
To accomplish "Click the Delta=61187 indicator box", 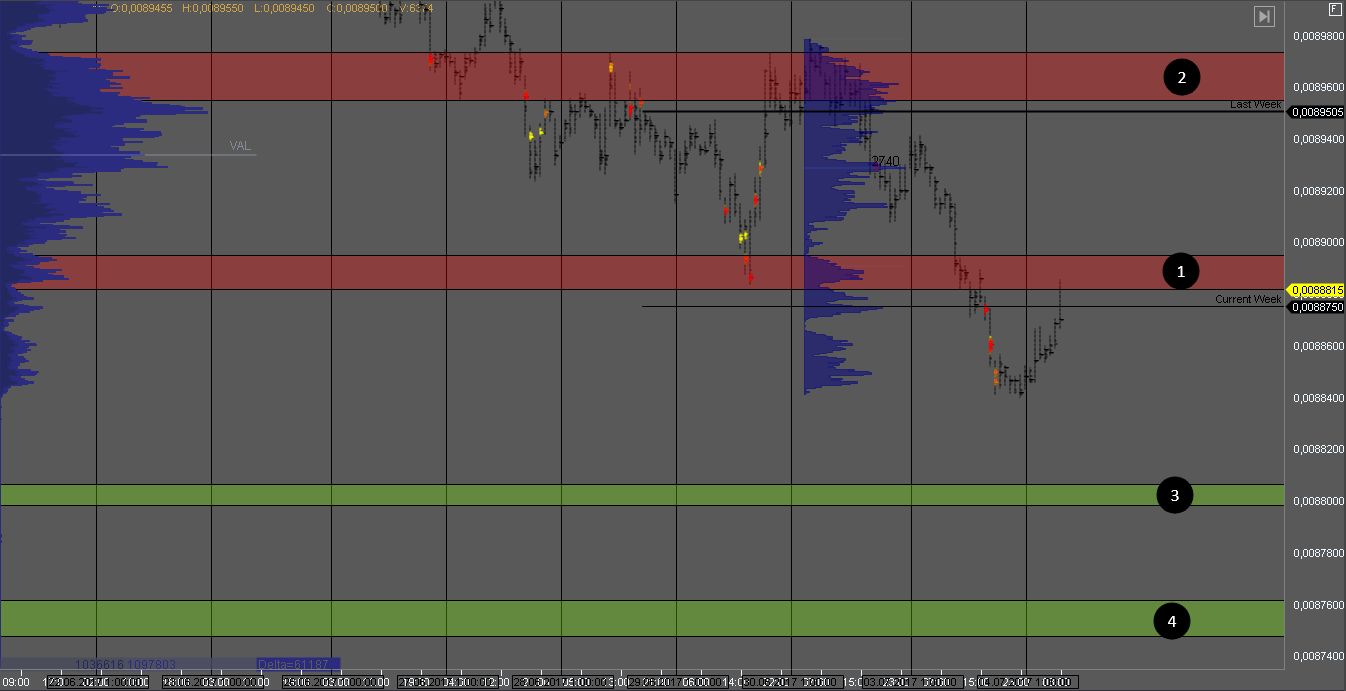I will pyautogui.click(x=298, y=664).
